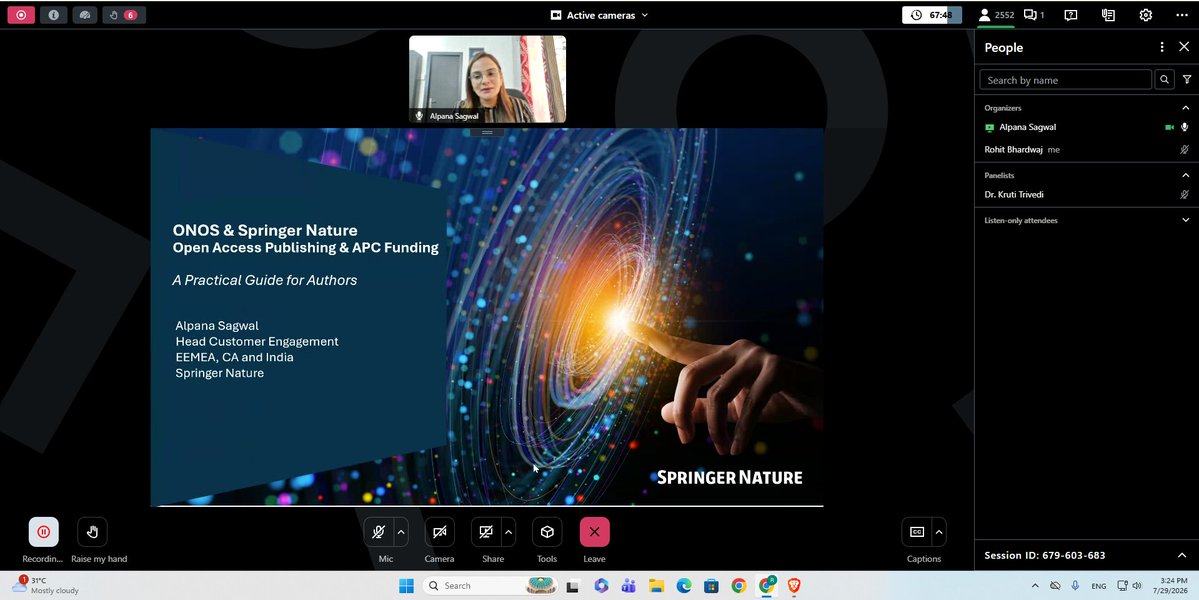Toggle closed Captions button
The image size is (1199, 600).
coord(917,532)
